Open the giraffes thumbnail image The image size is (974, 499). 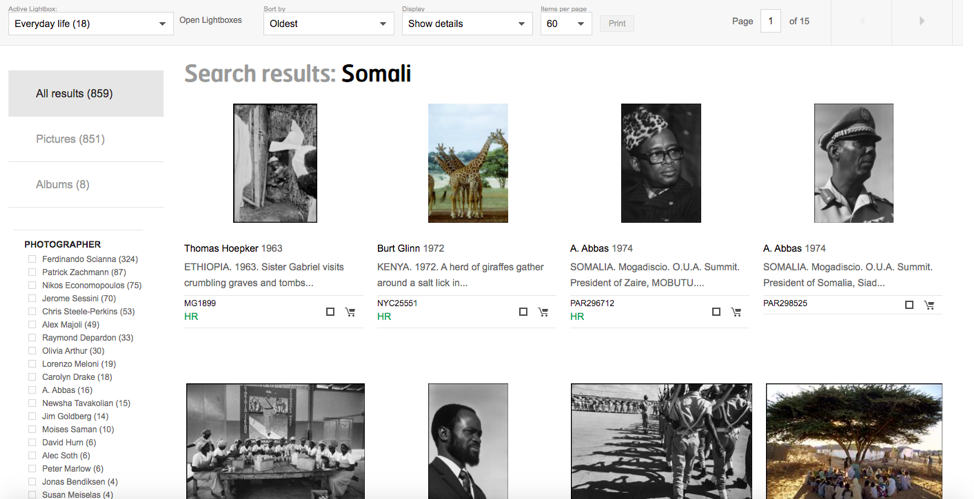(x=468, y=163)
